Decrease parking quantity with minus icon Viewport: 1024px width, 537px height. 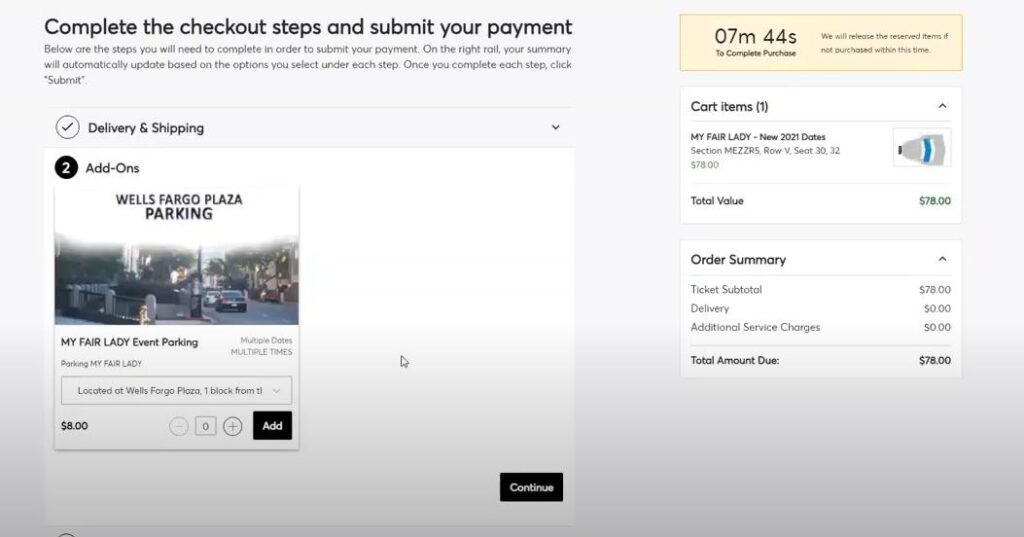179,426
